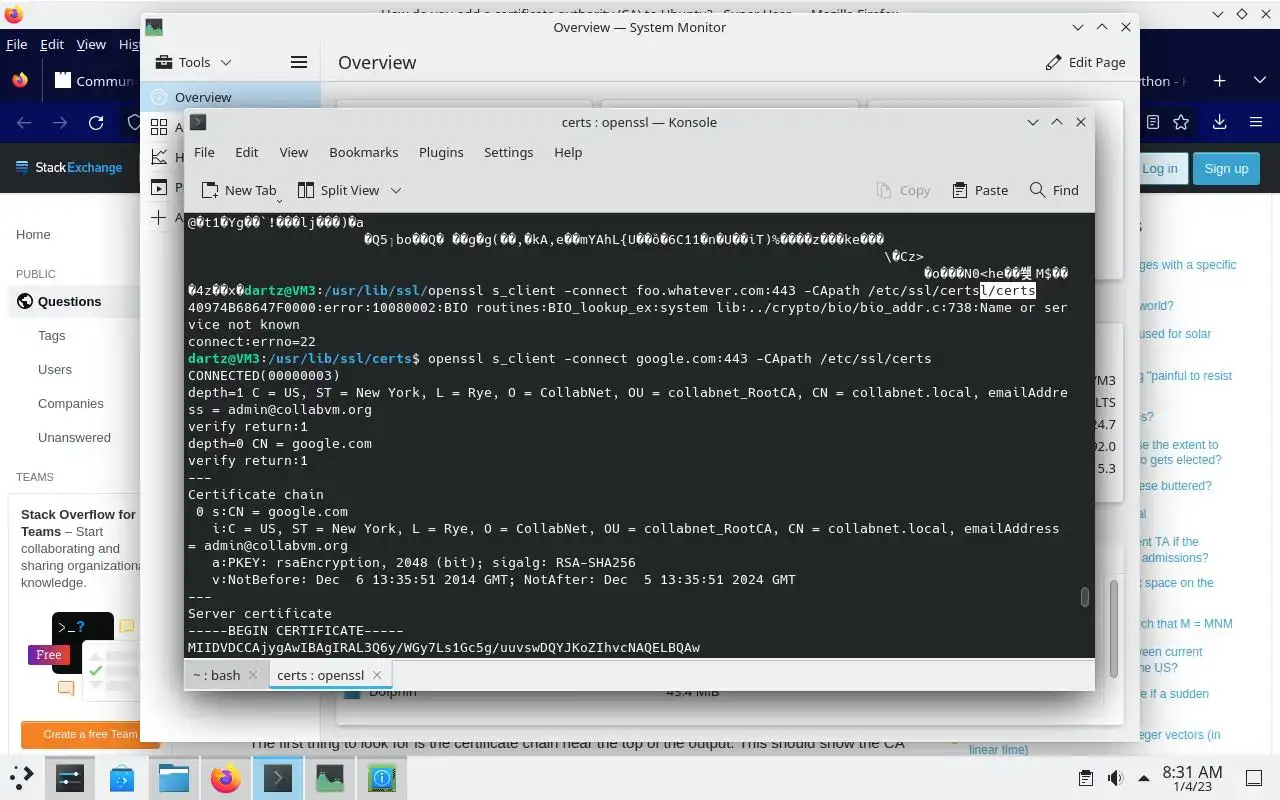
Task: Click the Add page plus icon in System Monitor
Action: (x=159, y=217)
